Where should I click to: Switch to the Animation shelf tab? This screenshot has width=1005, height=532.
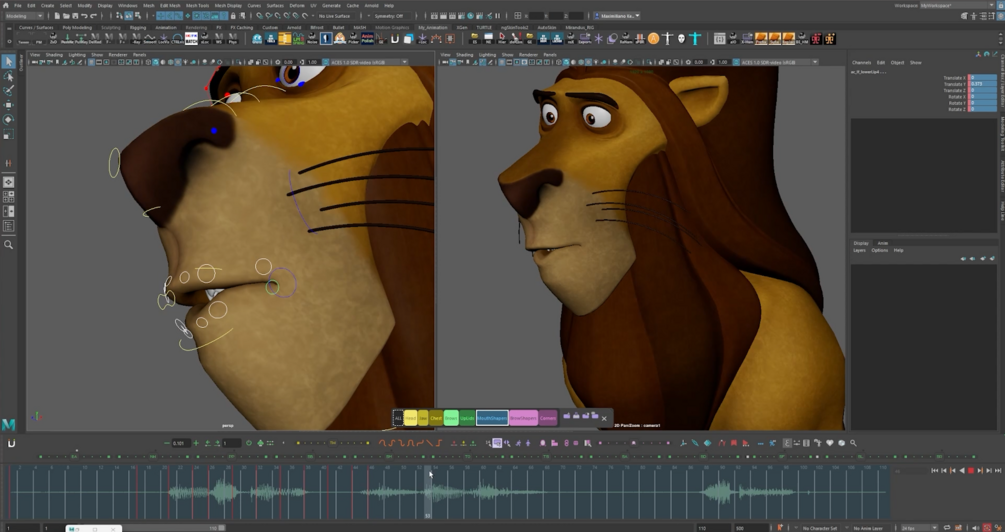pos(166,28)
